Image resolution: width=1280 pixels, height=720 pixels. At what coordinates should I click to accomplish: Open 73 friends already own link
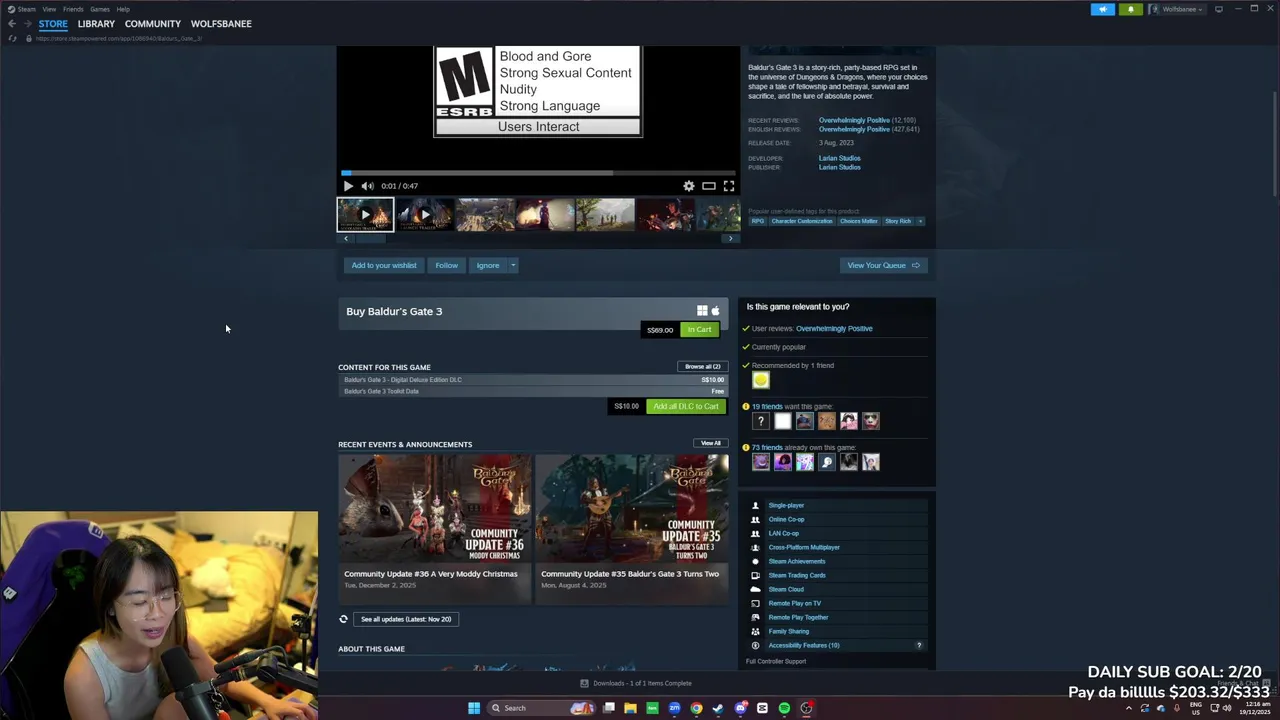[767, 447]
